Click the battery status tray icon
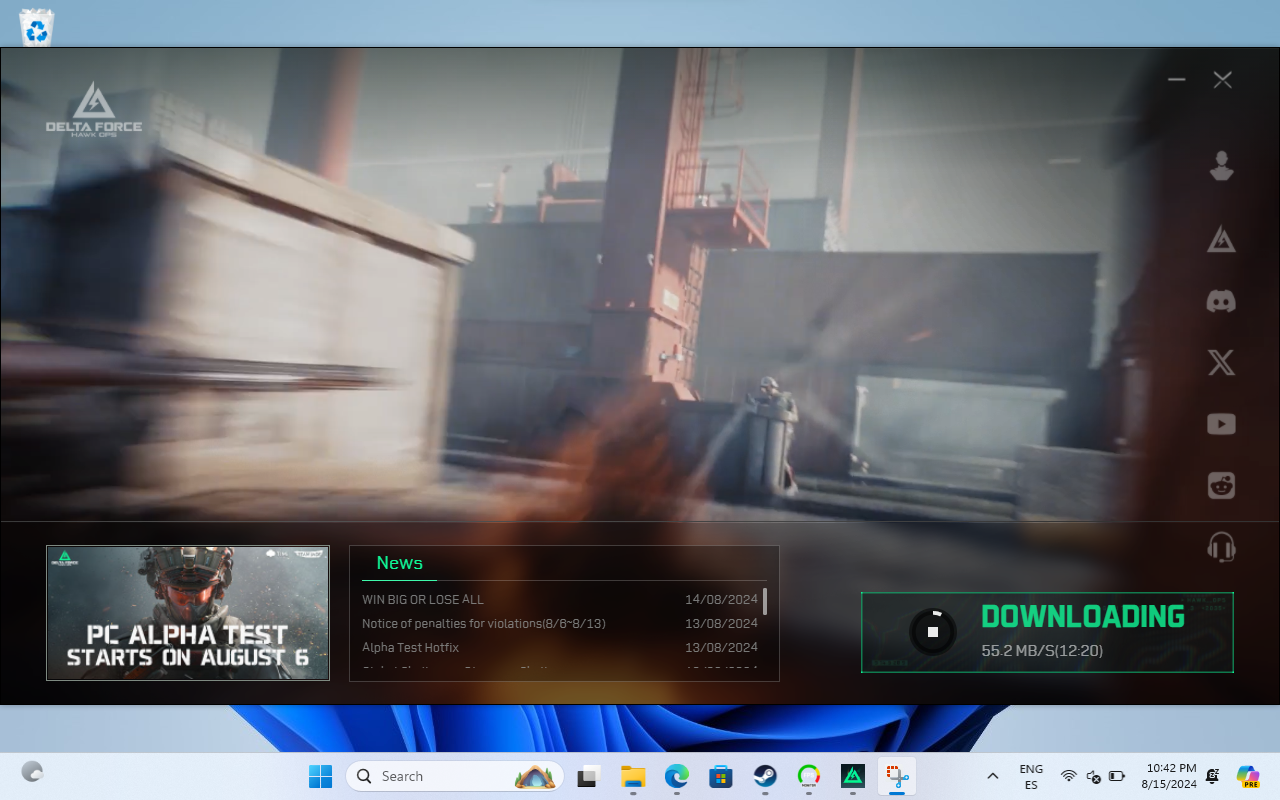Screen dimensions: 1280x800 pyautogui.click(x=1117, y=777)
